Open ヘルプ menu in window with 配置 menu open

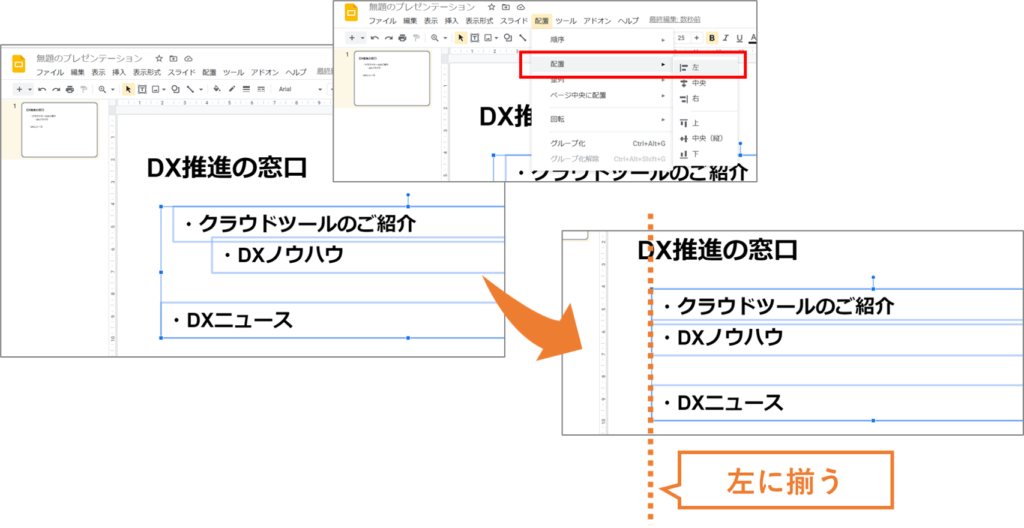tap(629, 21)
